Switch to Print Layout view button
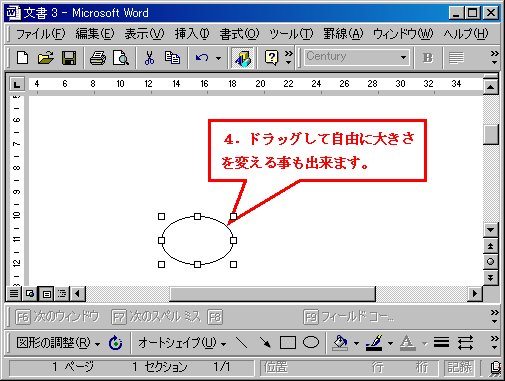 point(47,294)
